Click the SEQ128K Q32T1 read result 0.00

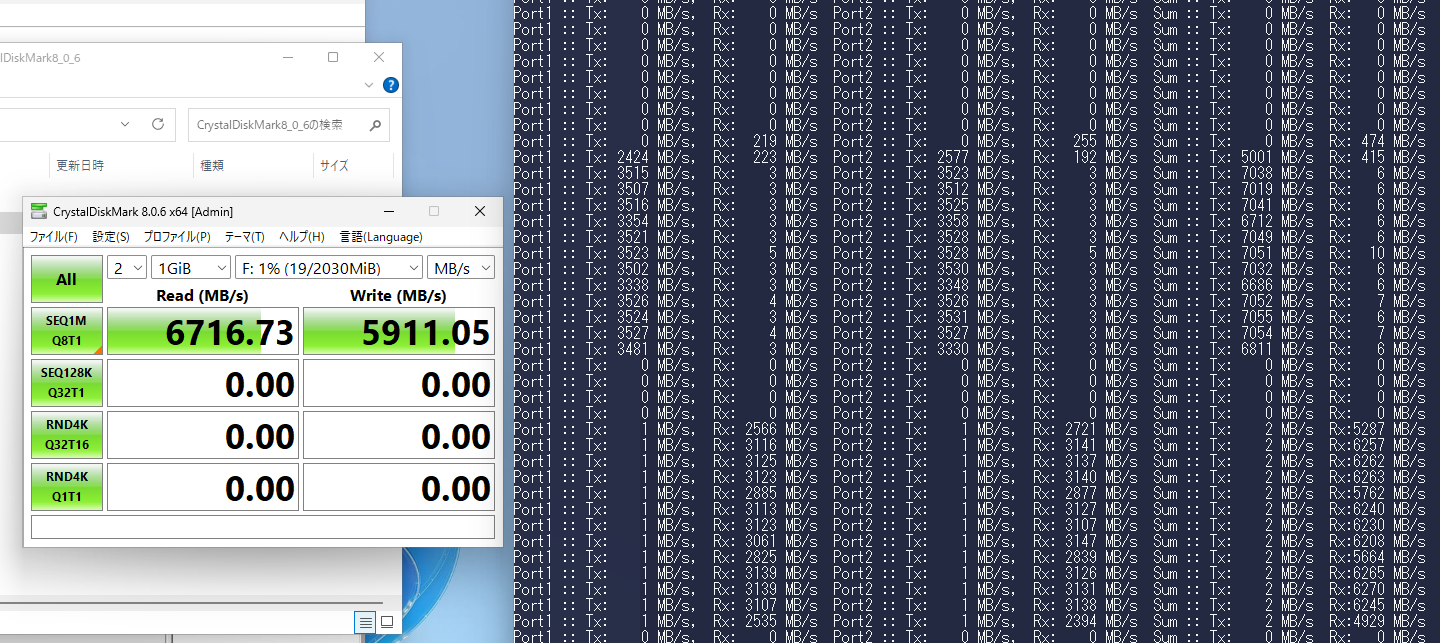point(203,383)
